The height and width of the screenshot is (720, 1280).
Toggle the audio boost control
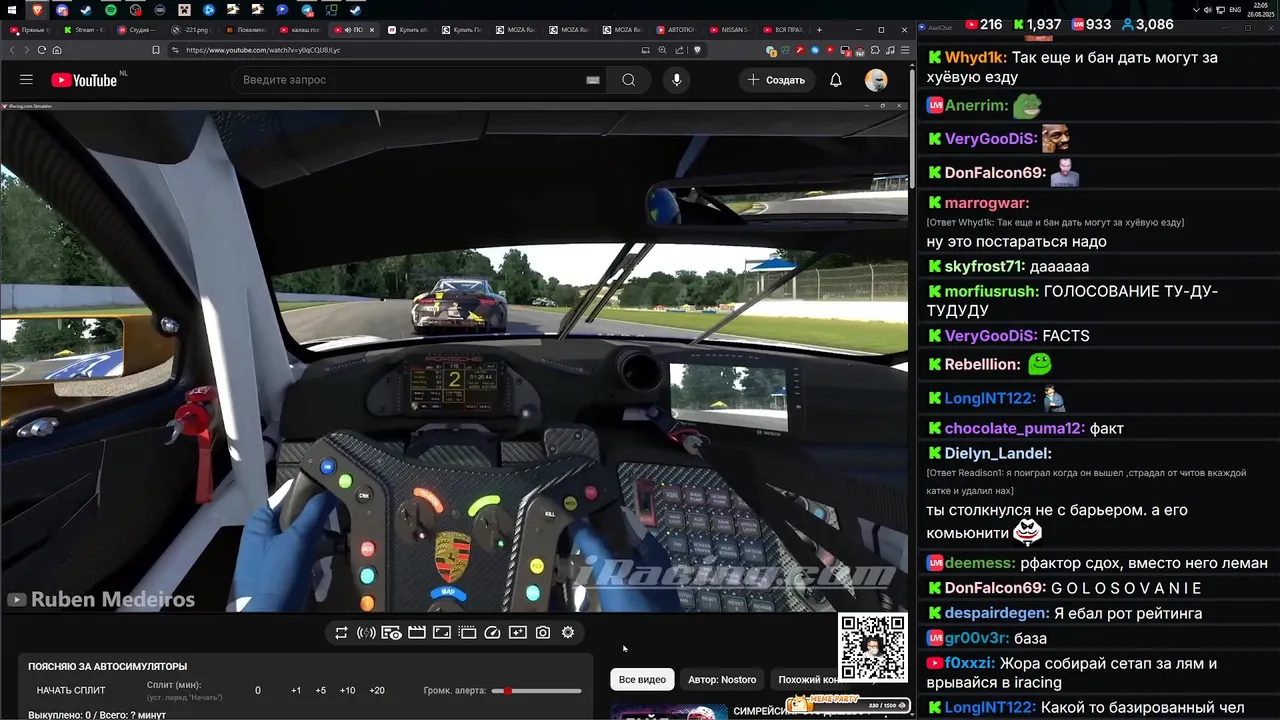click(366, 633)
